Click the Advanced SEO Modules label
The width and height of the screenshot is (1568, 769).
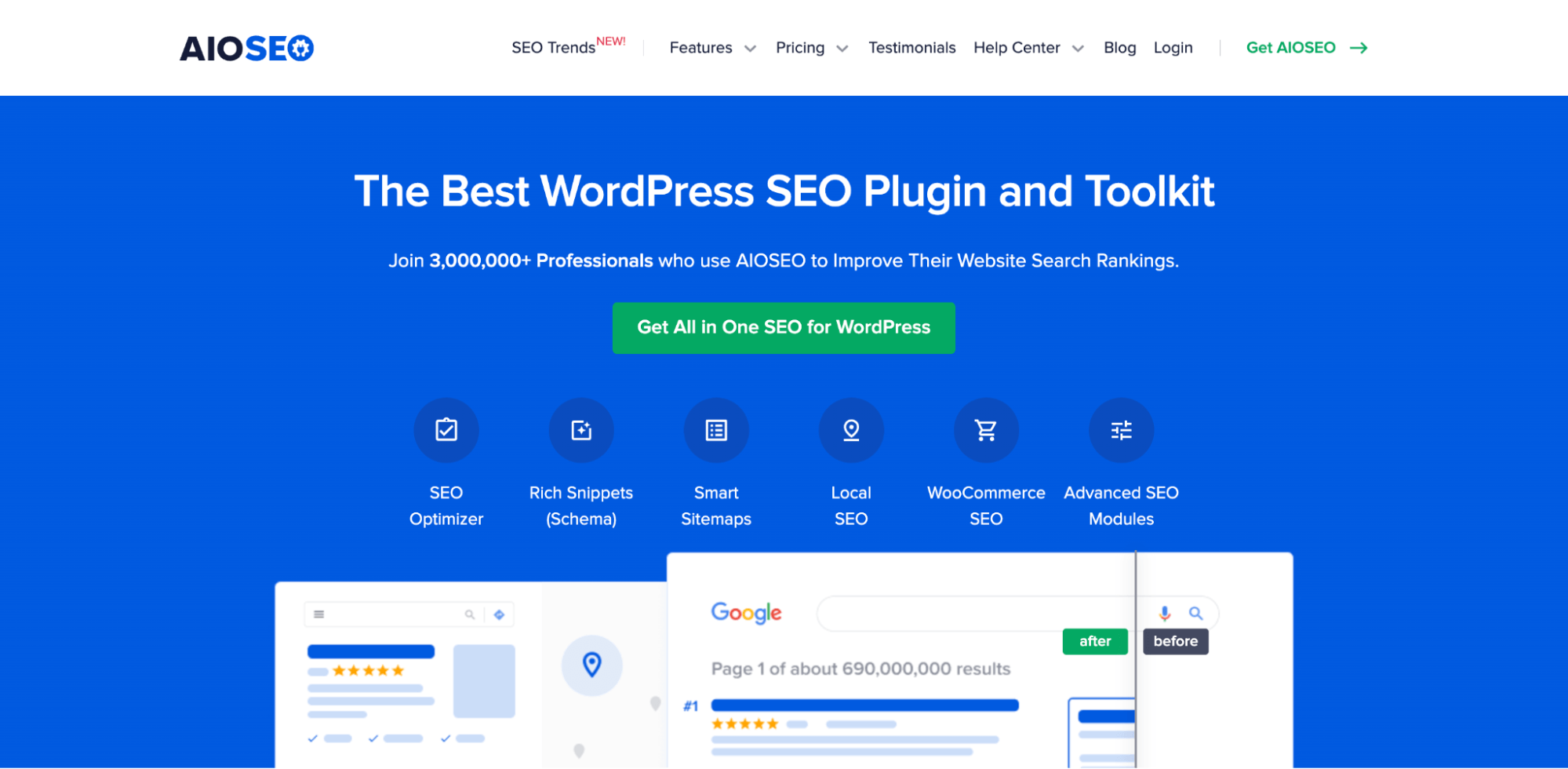pos(1121,505)
